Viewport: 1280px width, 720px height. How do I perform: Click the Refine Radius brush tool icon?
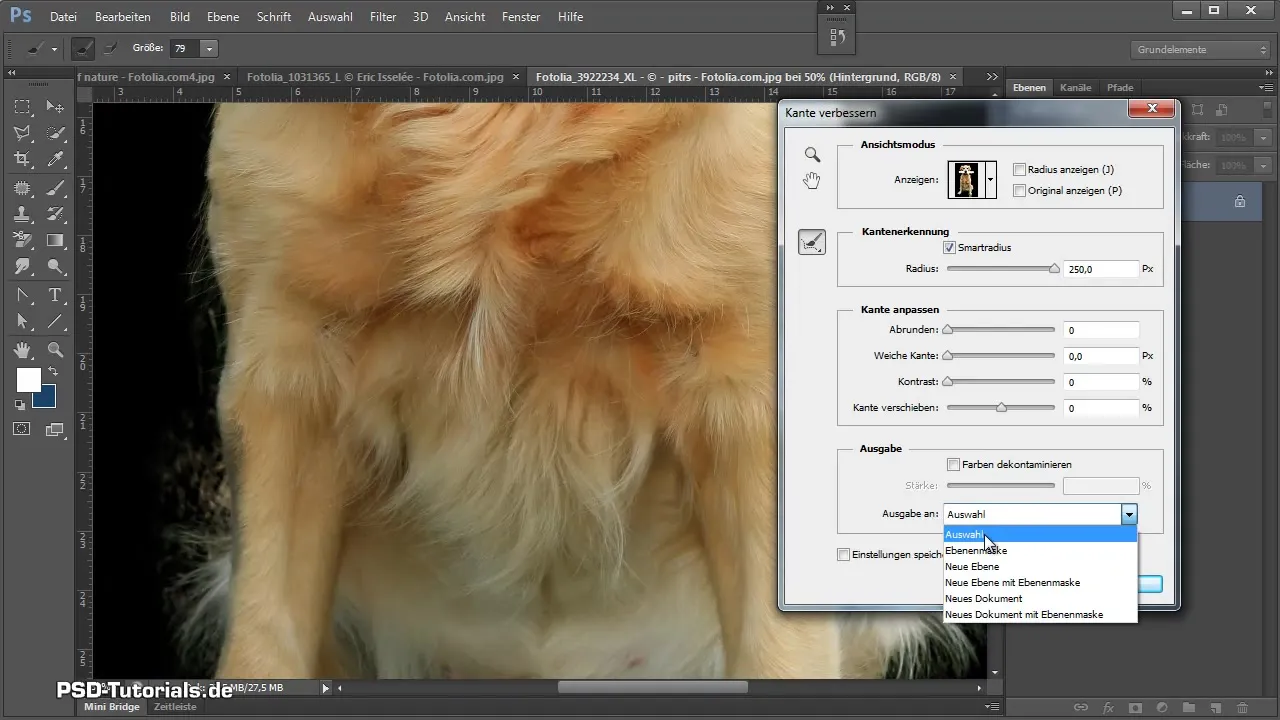pos(812,242)
